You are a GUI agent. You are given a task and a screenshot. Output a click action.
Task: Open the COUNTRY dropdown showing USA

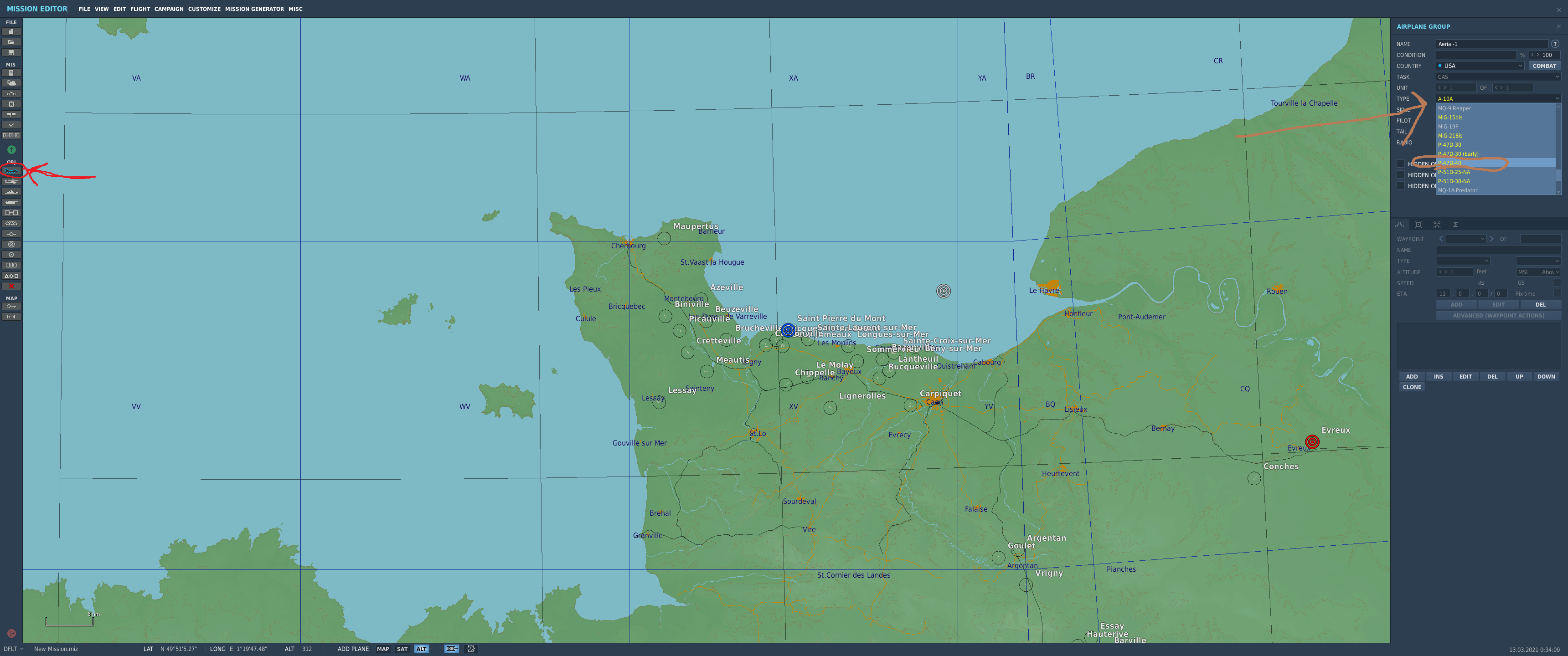click(x=1480, y=66)
